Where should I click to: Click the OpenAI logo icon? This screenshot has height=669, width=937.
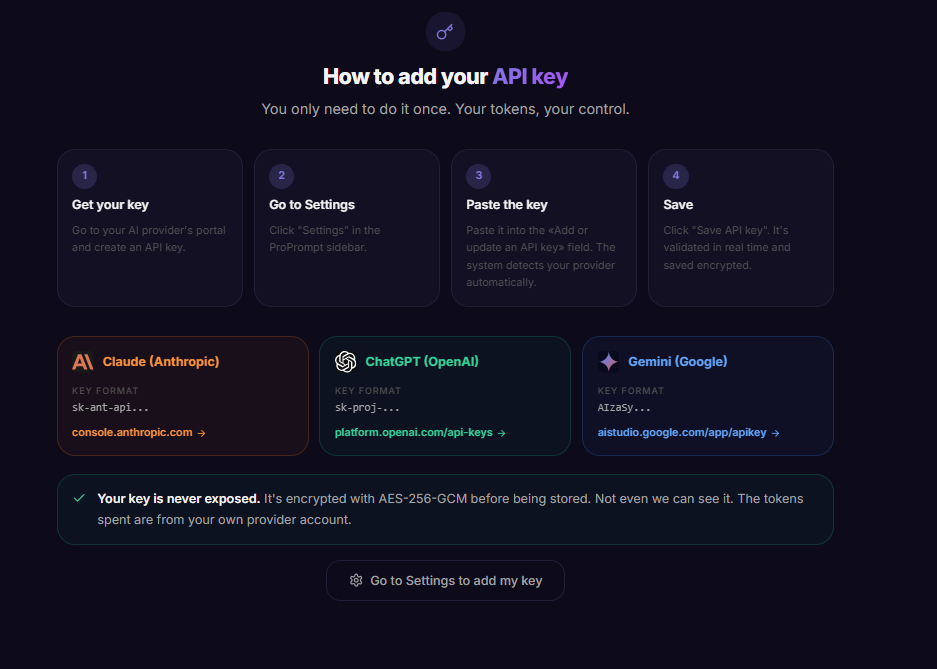tap(345, 361)
